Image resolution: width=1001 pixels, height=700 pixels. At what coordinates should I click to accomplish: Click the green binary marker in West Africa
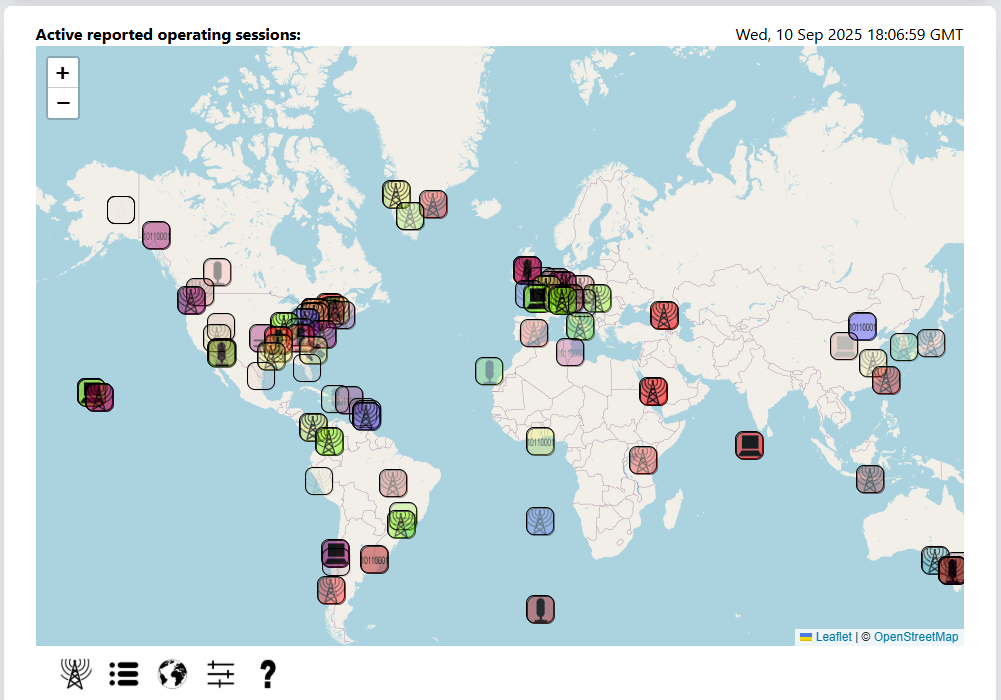tap(540, 441)
